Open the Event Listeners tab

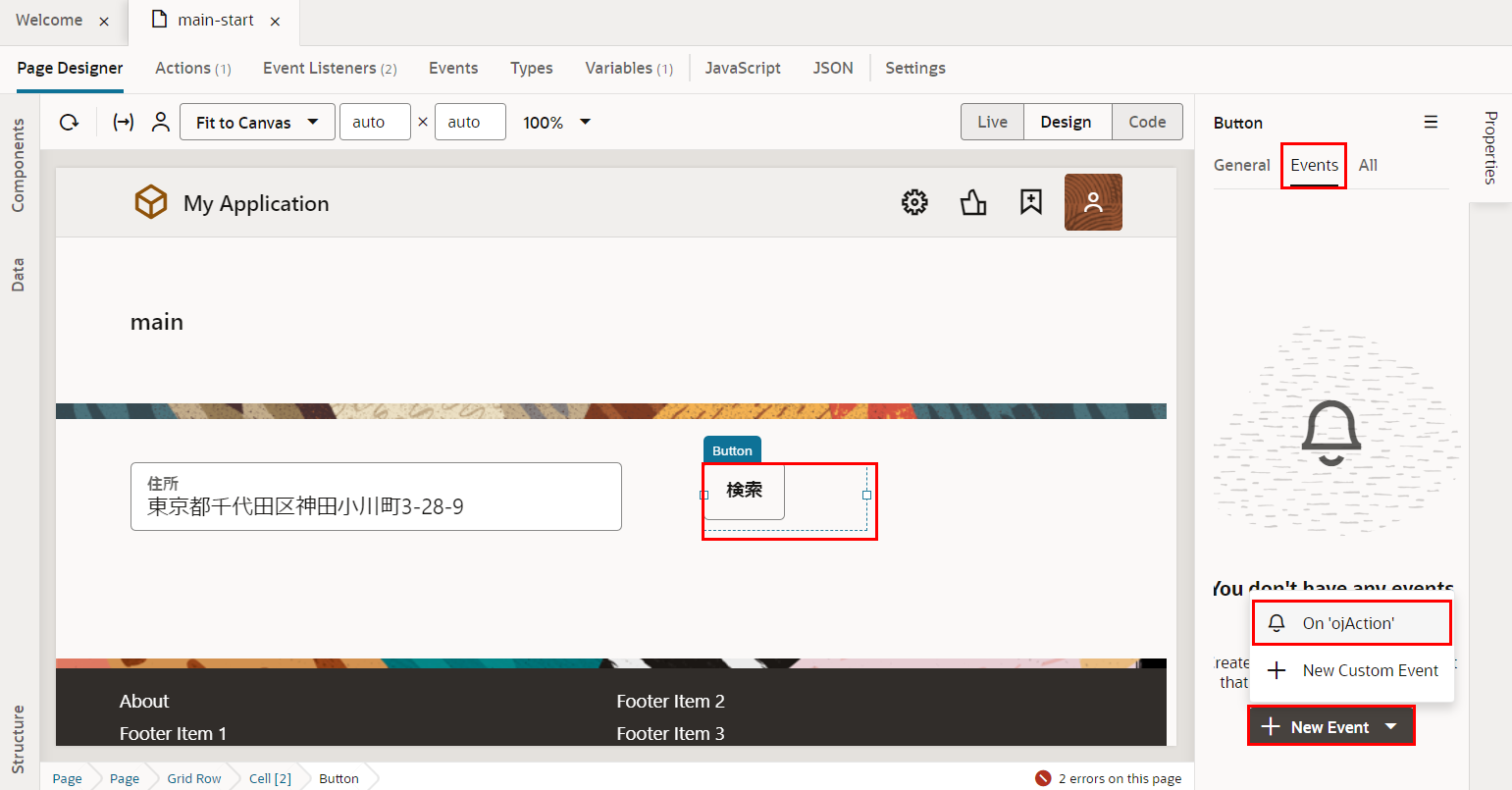[x=329, y=68]
